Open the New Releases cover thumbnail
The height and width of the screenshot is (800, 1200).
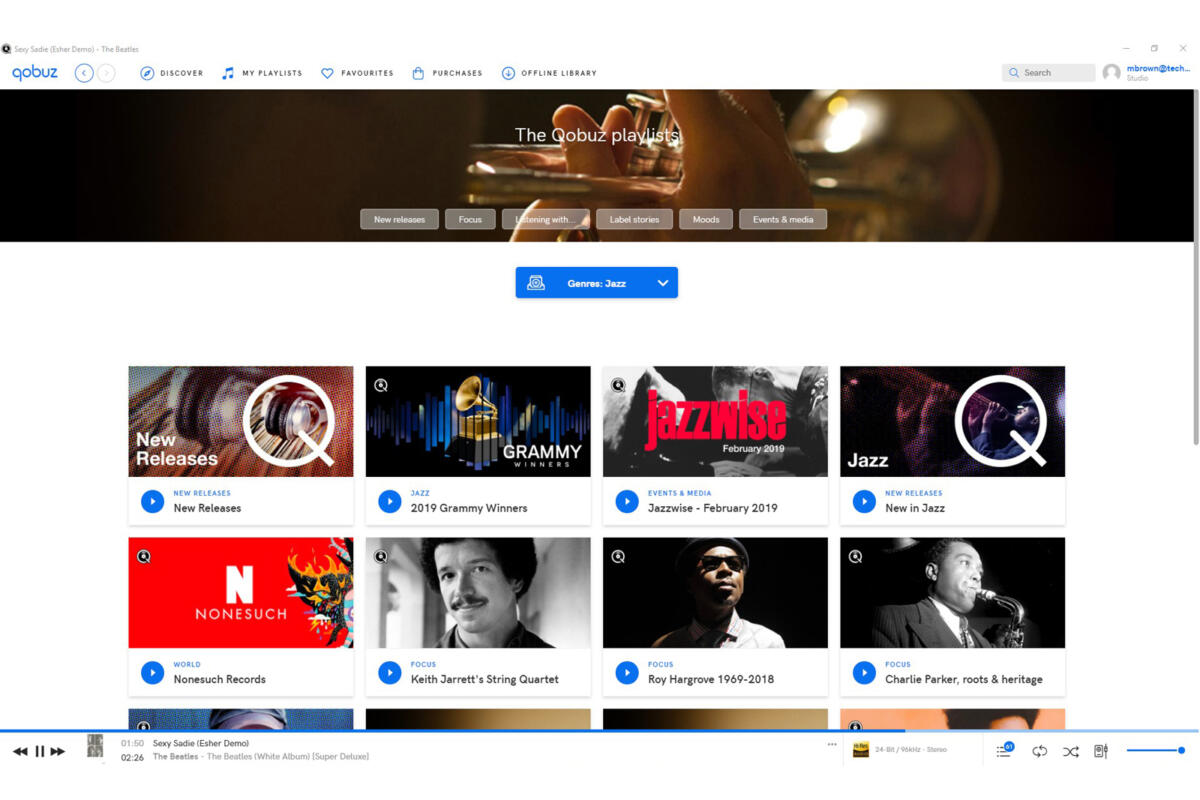point(241,421)
